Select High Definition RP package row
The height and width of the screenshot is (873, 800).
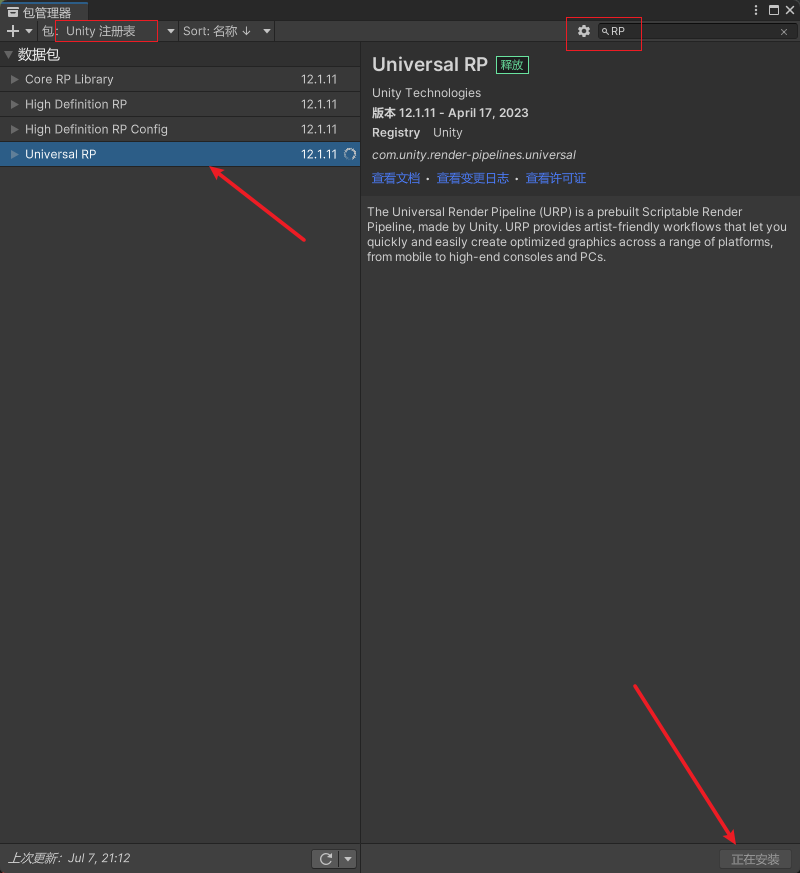(x=180, y=105)
